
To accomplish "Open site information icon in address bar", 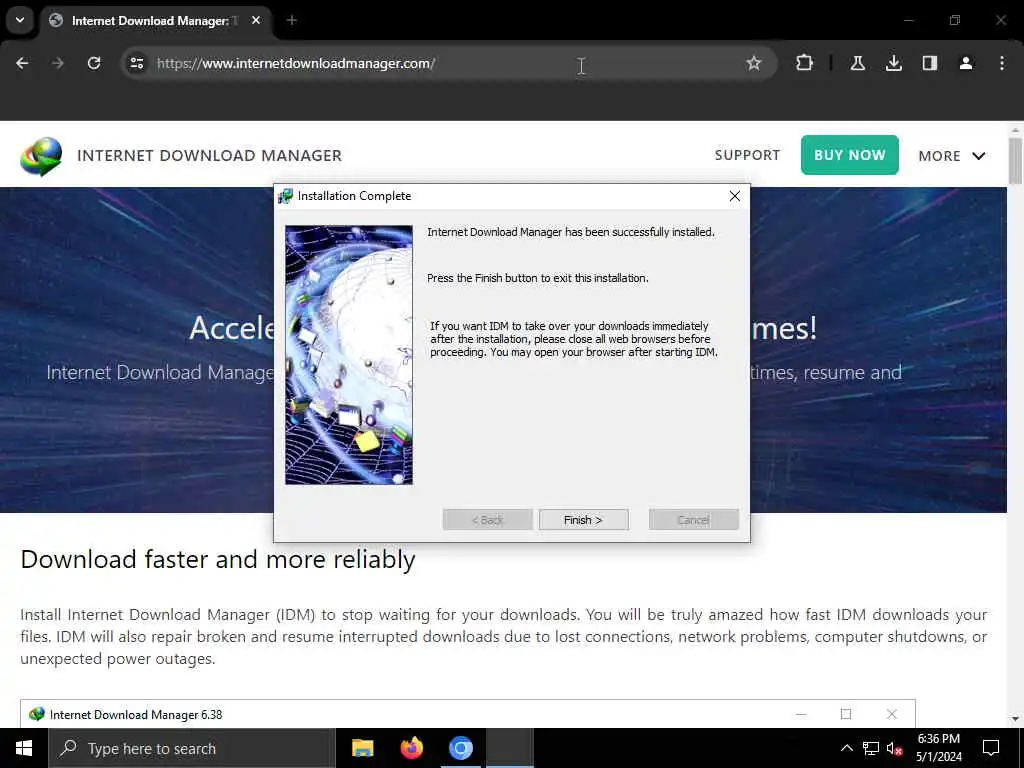I will point(137,63).
